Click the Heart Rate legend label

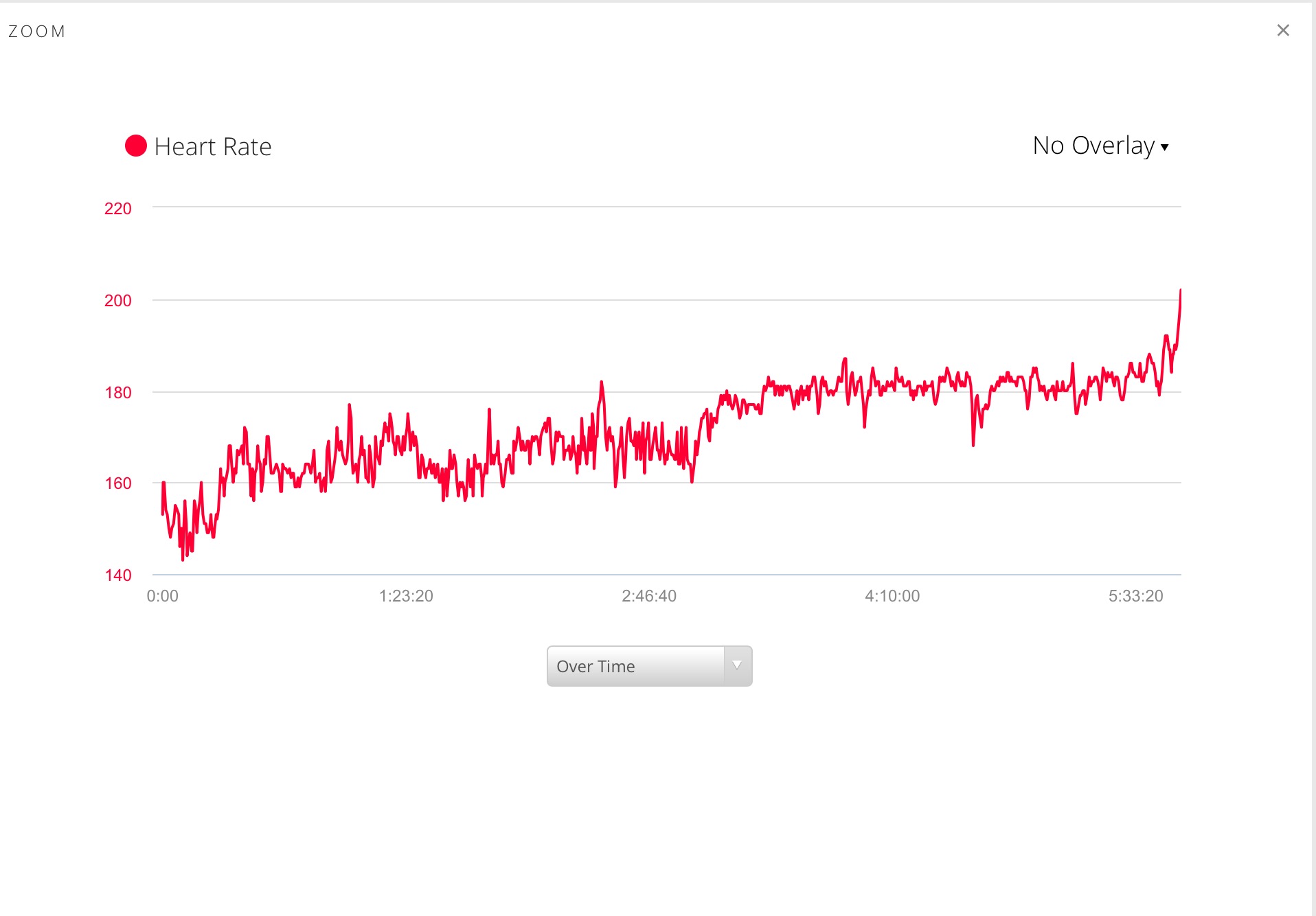213,146
